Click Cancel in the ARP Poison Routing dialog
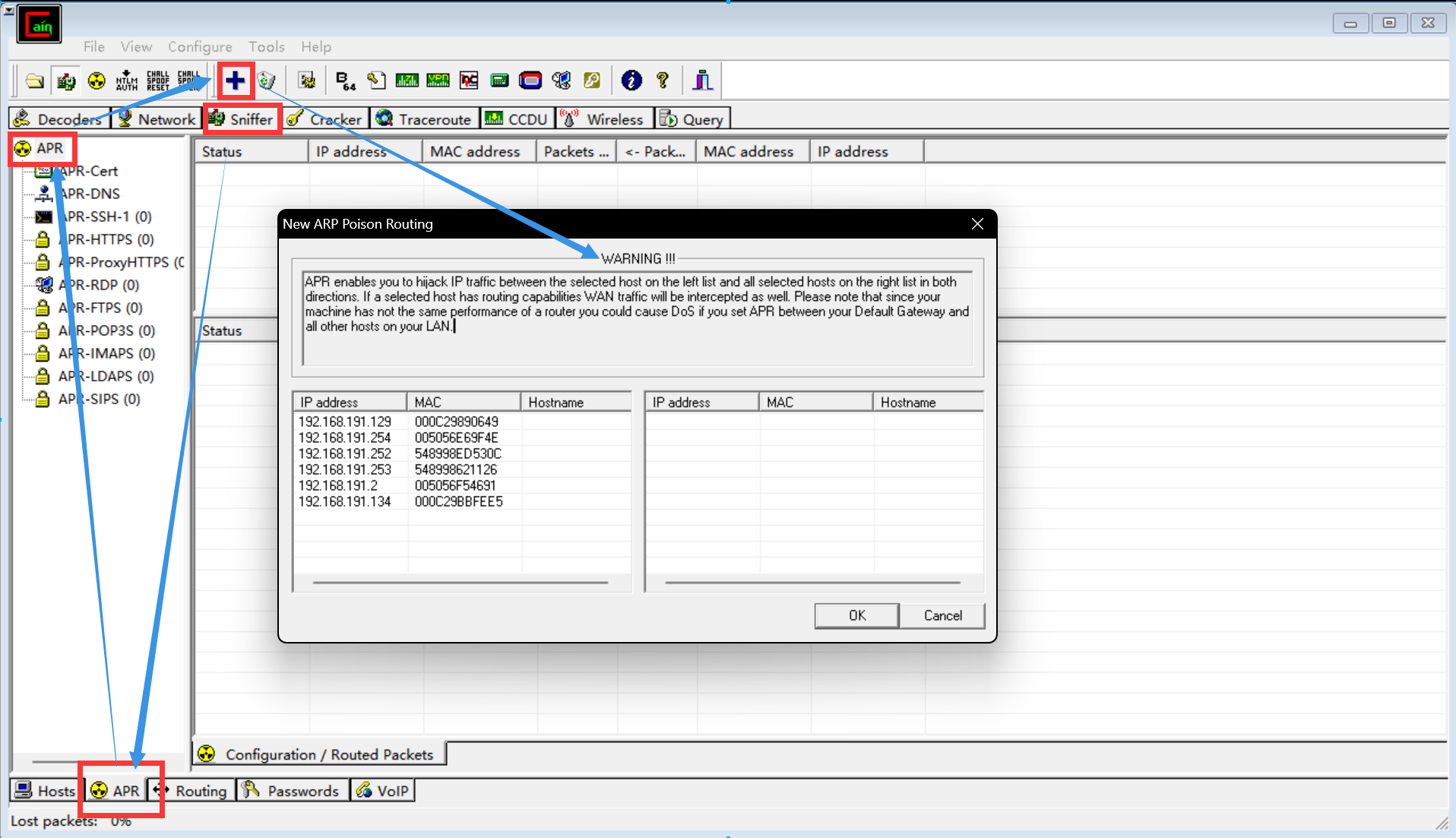The height and width of the screenshot is (838, 1456). tap(942, 615)
